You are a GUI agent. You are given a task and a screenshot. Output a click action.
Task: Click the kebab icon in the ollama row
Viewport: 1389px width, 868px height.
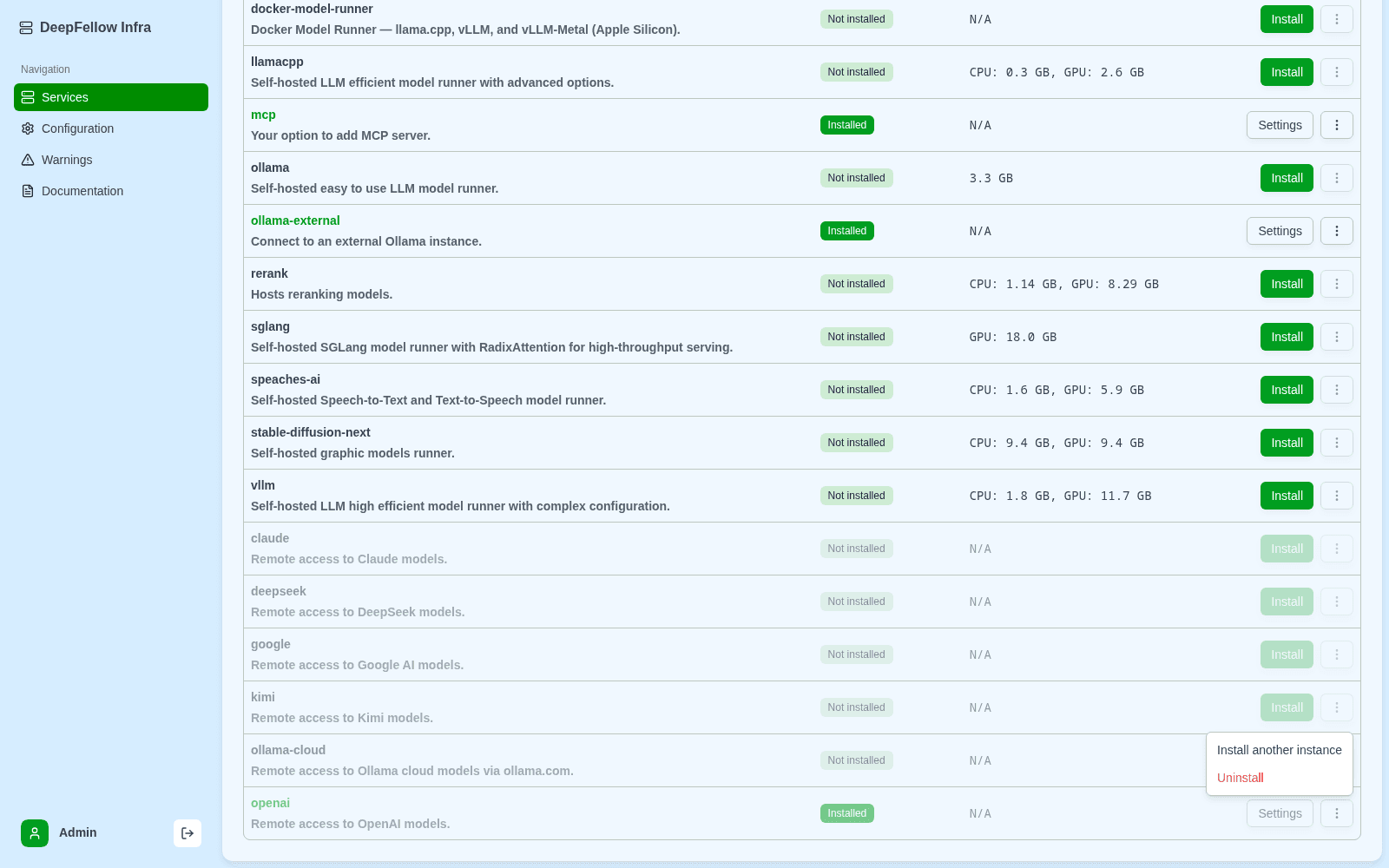point(1337,178)
